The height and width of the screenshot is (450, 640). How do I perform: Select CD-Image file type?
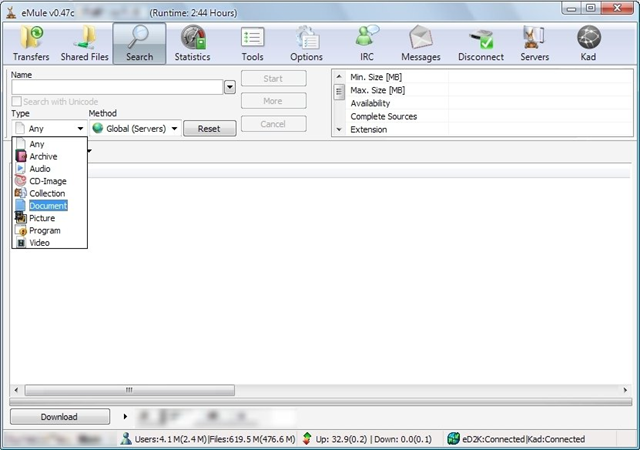point(48,181)
